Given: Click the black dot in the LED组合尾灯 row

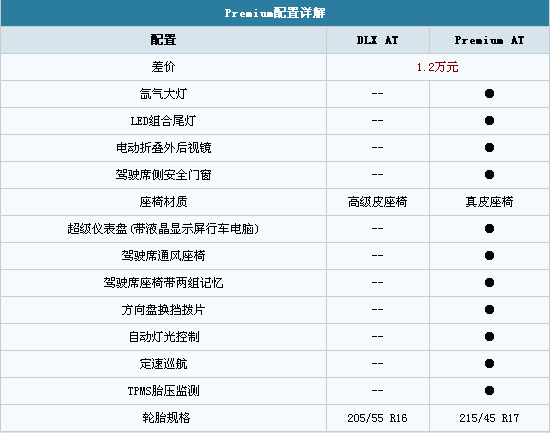Looking at the screenshot, I should click(489, 121).
